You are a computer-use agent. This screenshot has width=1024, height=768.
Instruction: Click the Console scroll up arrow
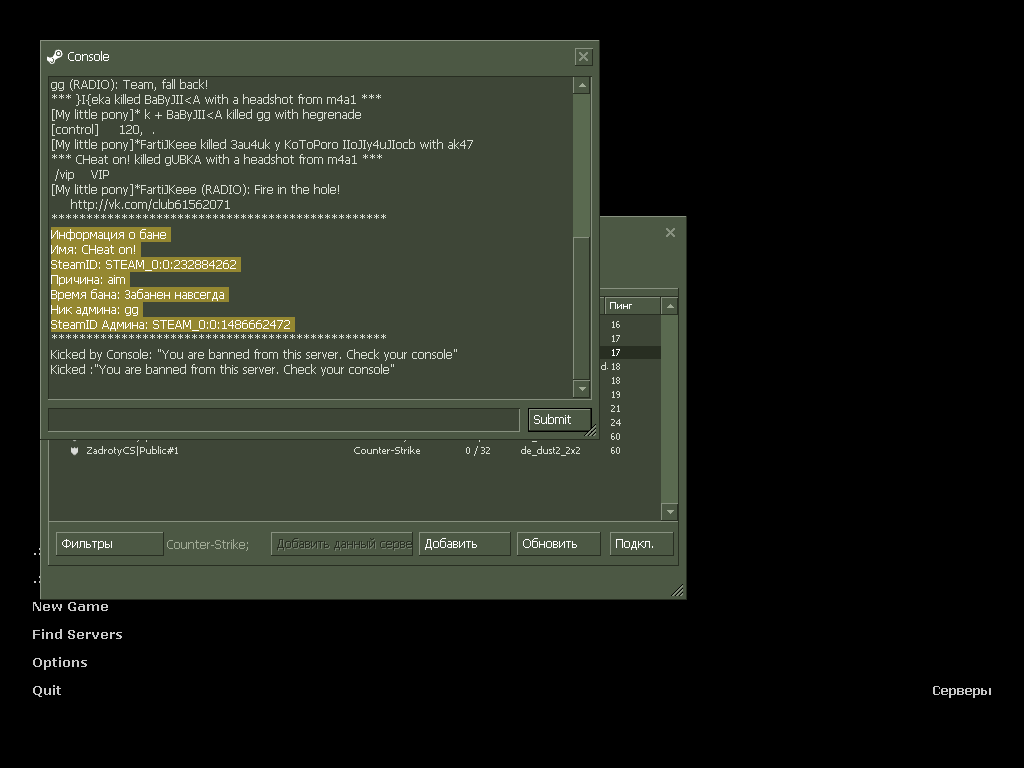pyautogui.click(x=582, y=86)
